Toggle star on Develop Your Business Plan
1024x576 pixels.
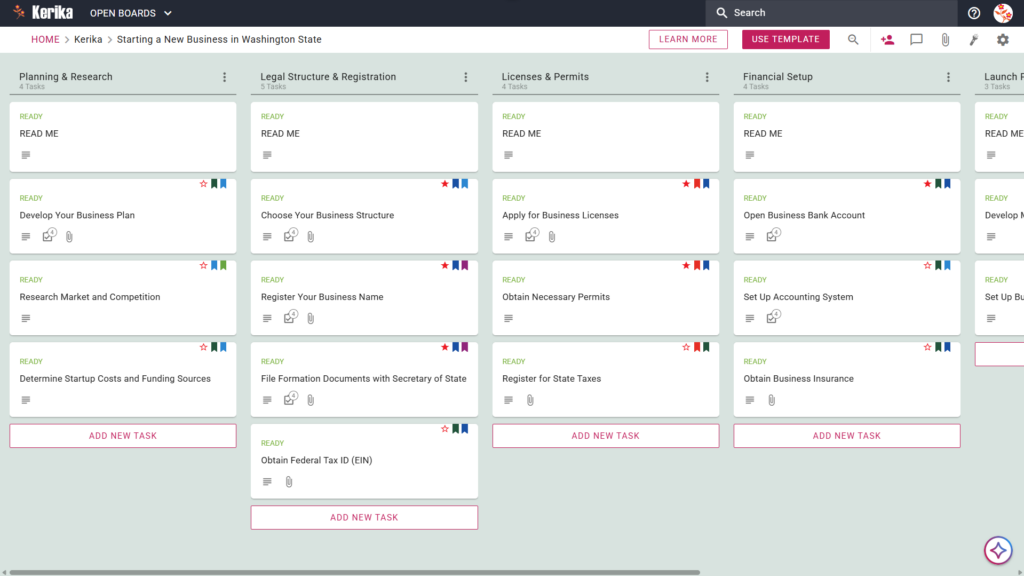tap(203, 184)
